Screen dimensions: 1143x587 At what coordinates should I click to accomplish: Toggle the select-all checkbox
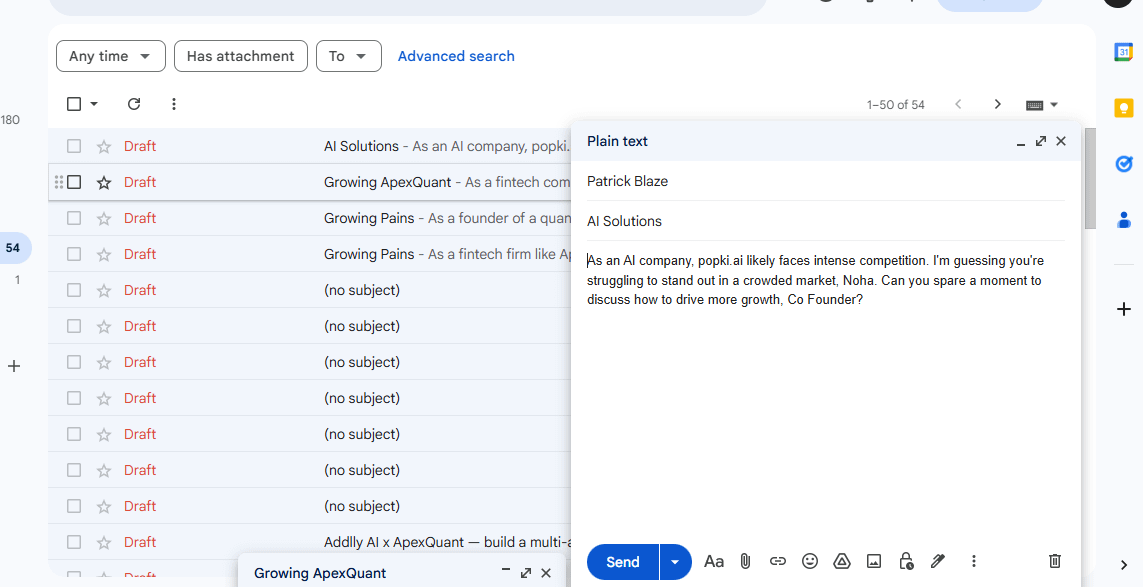[74, 104]
